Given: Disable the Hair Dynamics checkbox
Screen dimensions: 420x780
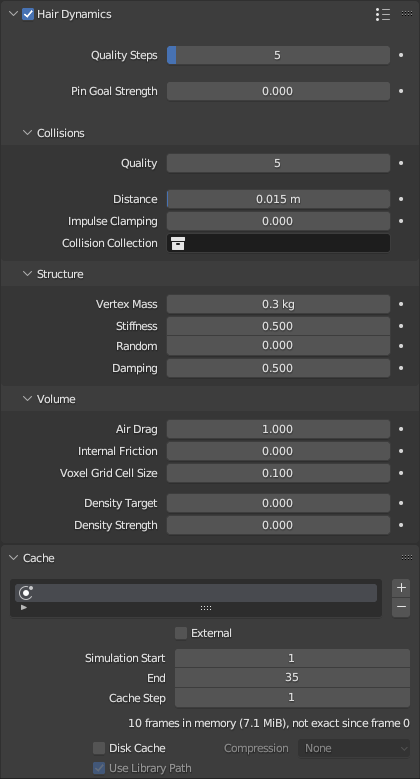Looking at the screenshot, I should pyautogui.click(x=28, y=14).
